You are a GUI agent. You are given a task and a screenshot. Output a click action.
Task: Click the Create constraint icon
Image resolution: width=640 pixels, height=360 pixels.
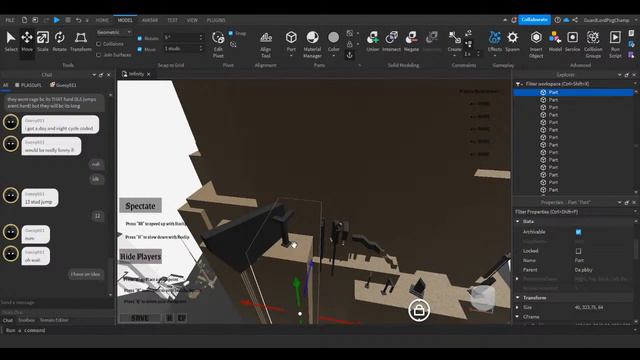point(454,41)
